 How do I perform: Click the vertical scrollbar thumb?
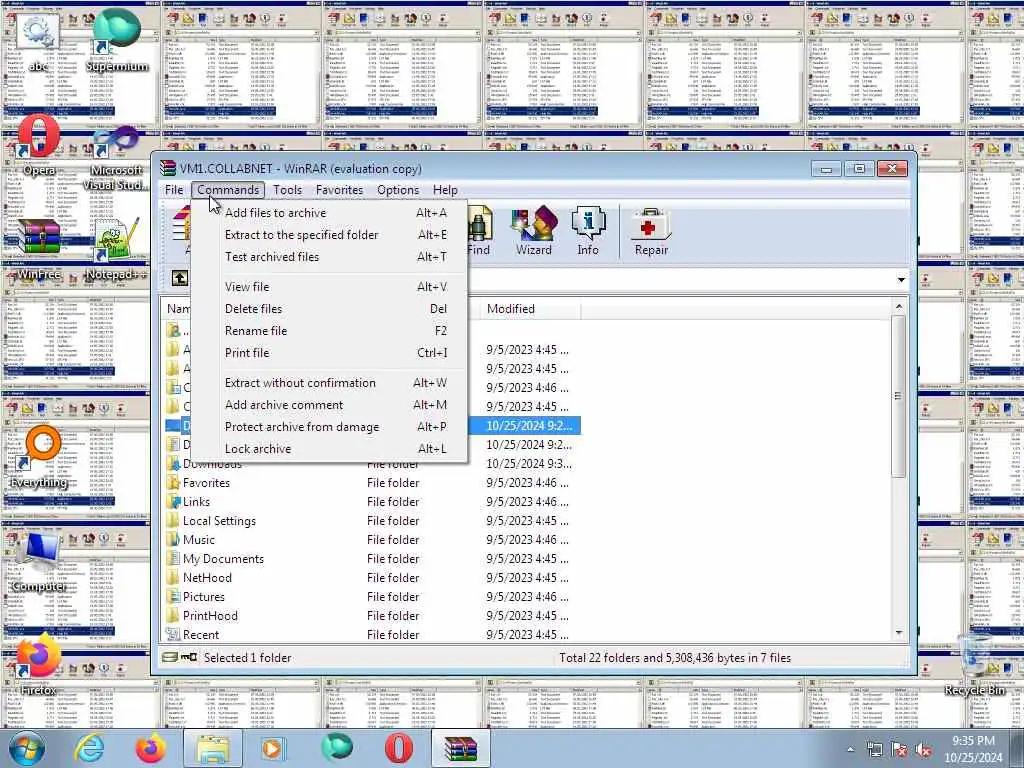coord(899,396)
